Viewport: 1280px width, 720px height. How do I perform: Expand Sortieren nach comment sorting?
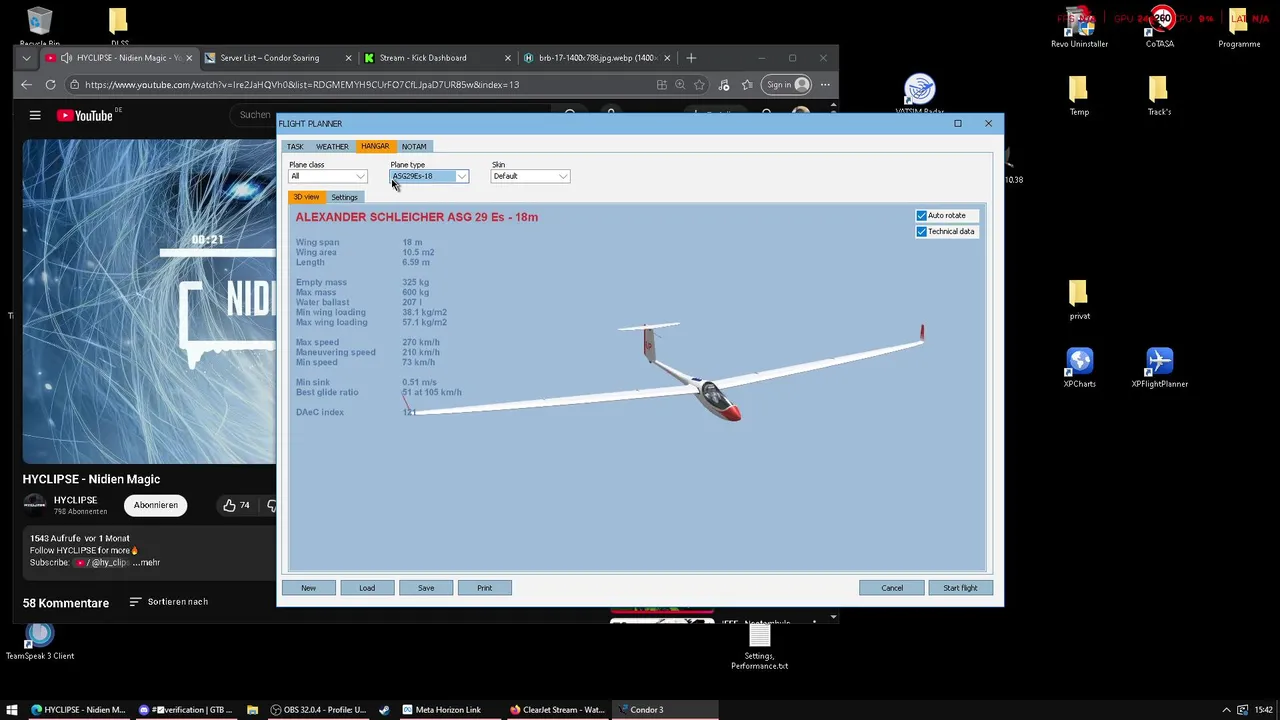(x=169, y=602)
